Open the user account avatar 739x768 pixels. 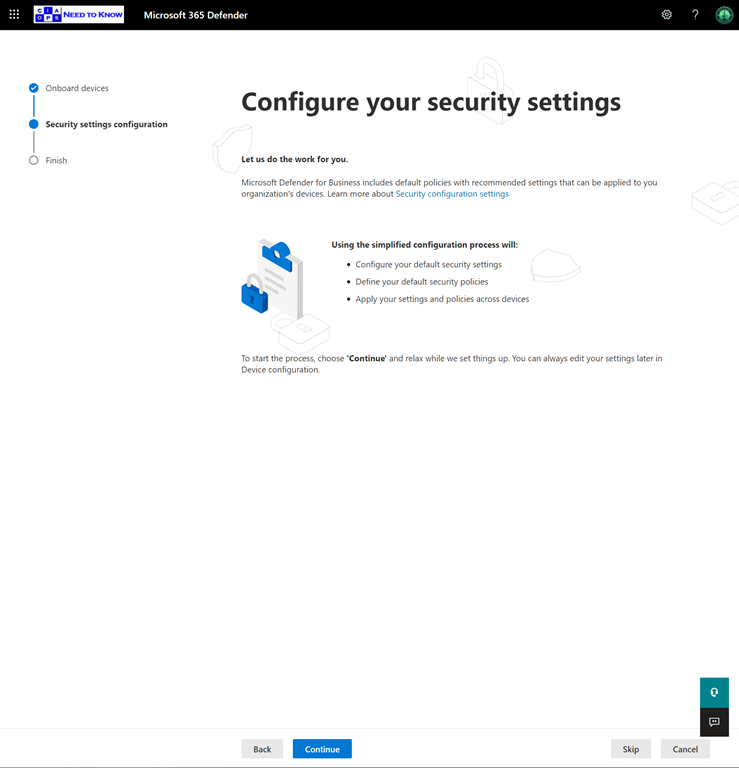[x=724, y=15]
